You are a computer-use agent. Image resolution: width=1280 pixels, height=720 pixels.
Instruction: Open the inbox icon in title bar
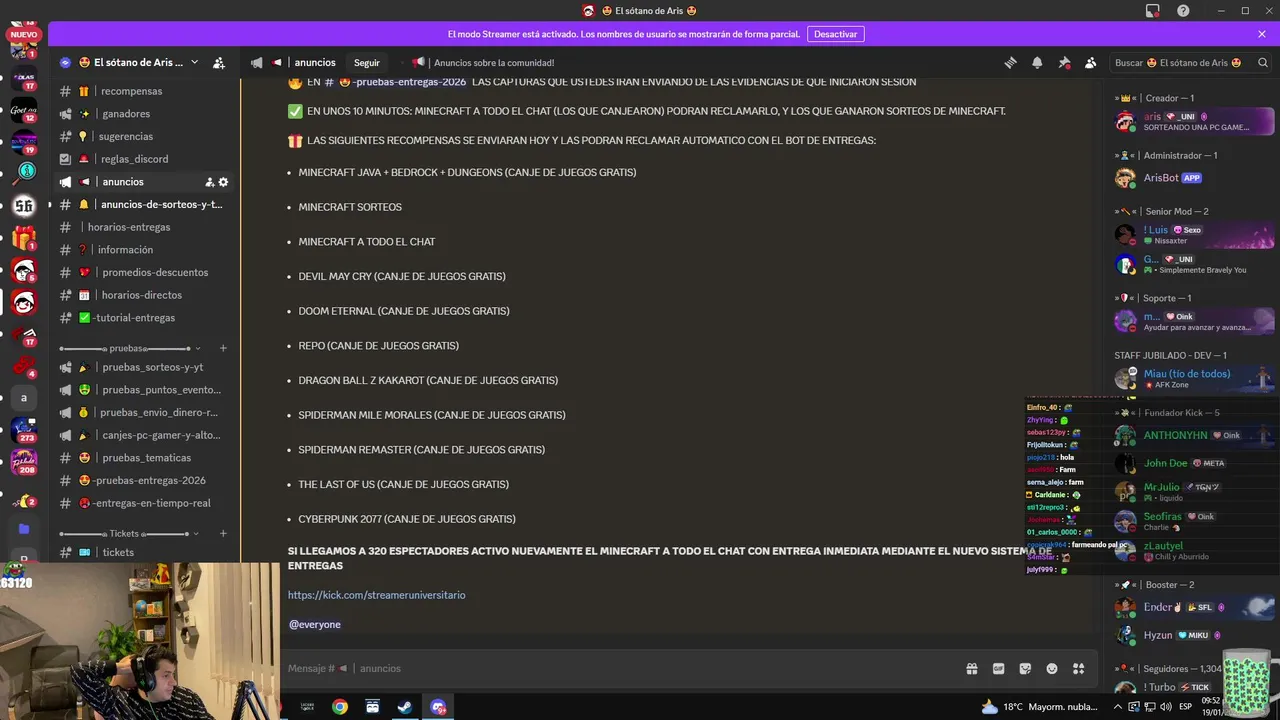[x=1153, y=11]
